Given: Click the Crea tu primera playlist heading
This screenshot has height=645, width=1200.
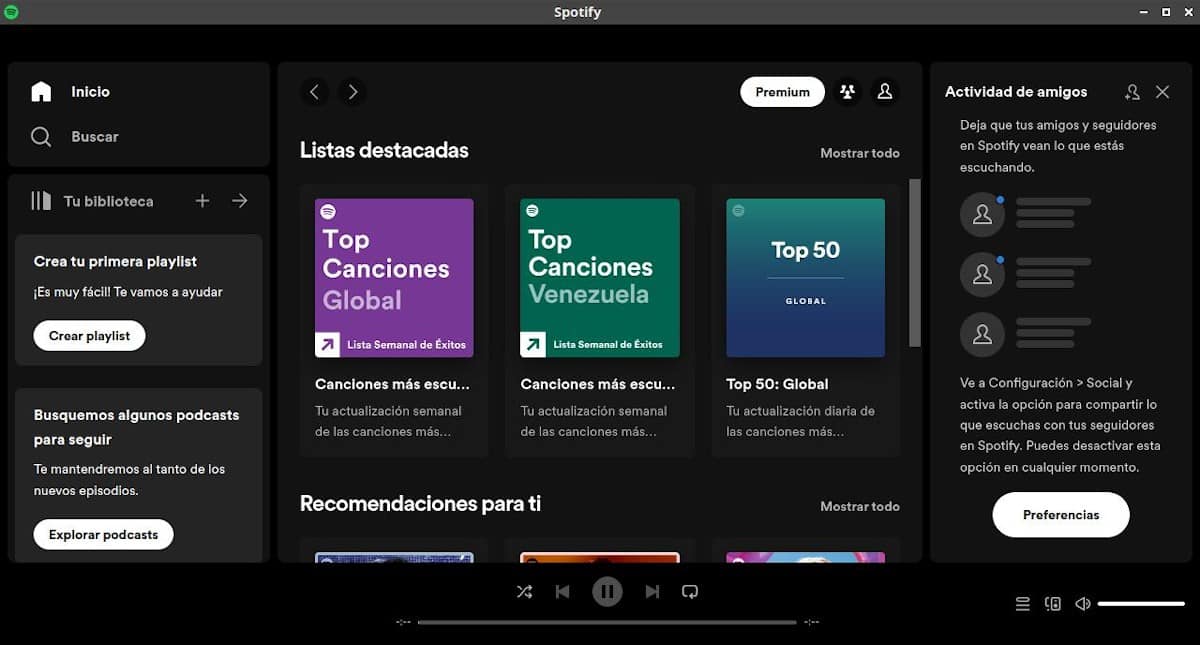Looking at the screenshot, I should pyautogui.click(x=115, y=261).
